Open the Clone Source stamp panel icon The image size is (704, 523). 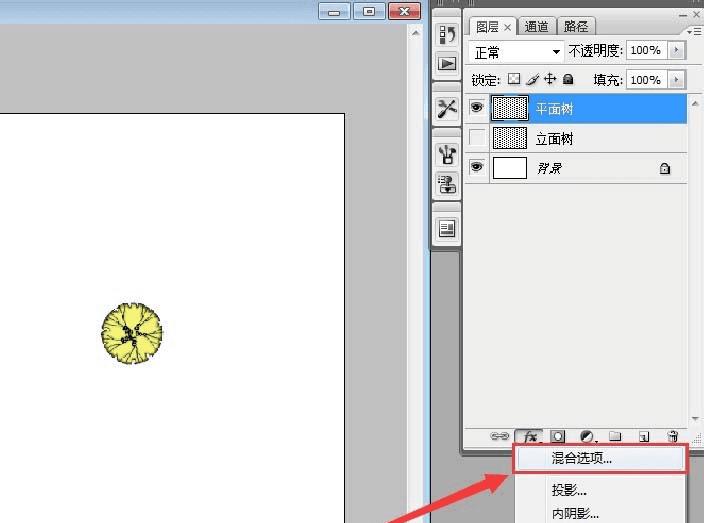tap(447, 184)
